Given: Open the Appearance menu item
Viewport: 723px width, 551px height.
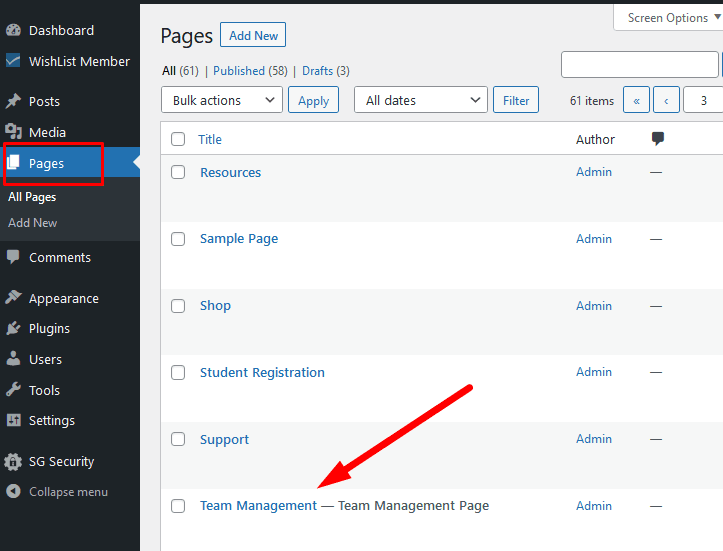Looking at the screenshot, I should click(64, 299).
